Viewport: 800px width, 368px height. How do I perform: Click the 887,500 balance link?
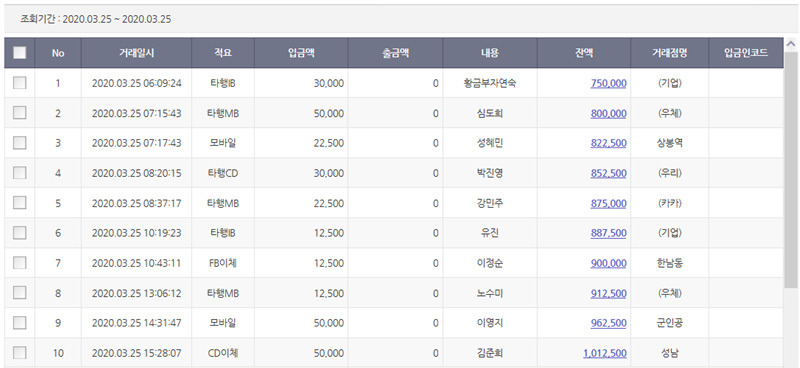tap(608, 234)
